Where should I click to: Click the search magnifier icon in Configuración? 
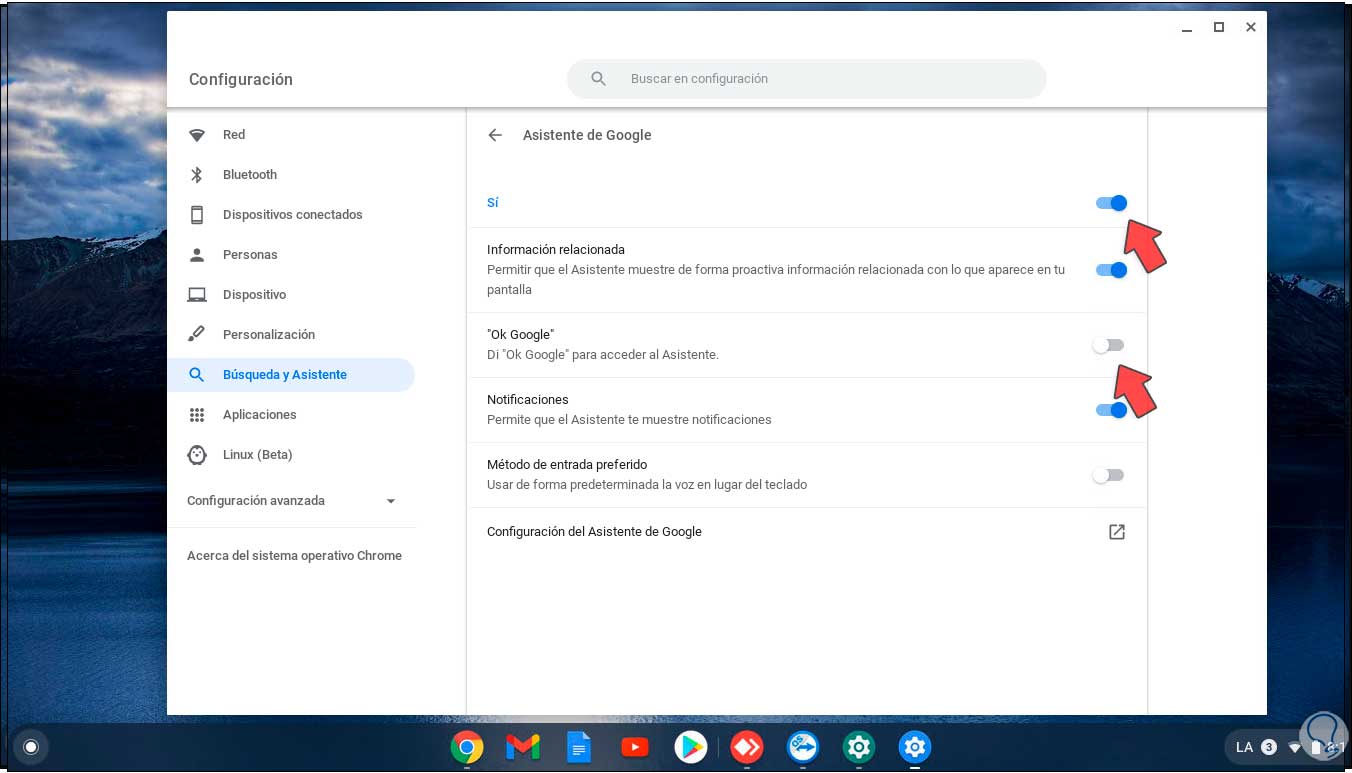coord(598,79)
